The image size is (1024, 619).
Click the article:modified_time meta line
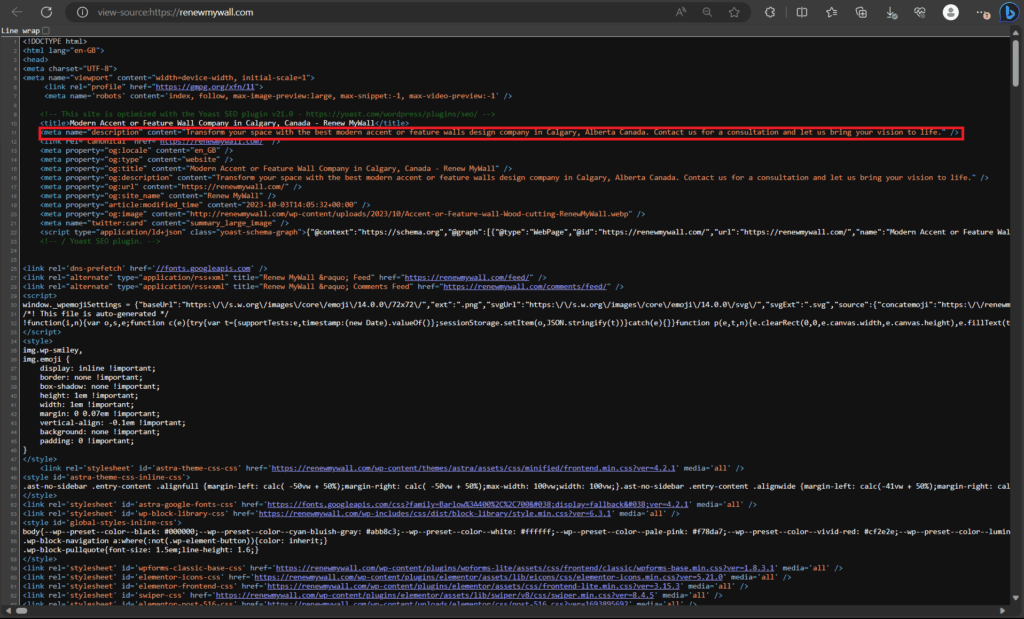click(205, 205)
